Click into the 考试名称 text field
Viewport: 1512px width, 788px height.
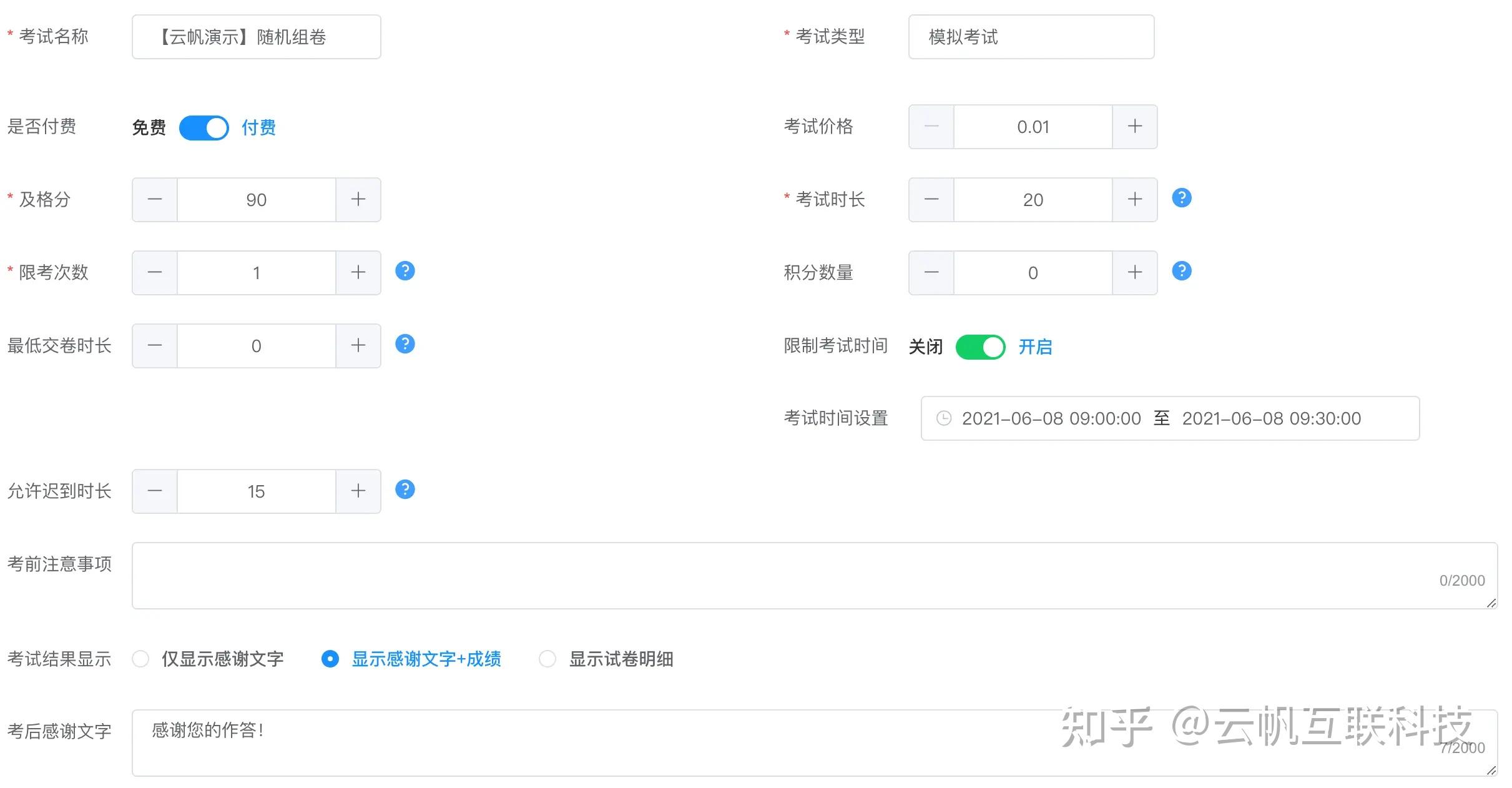coord(256,37)
